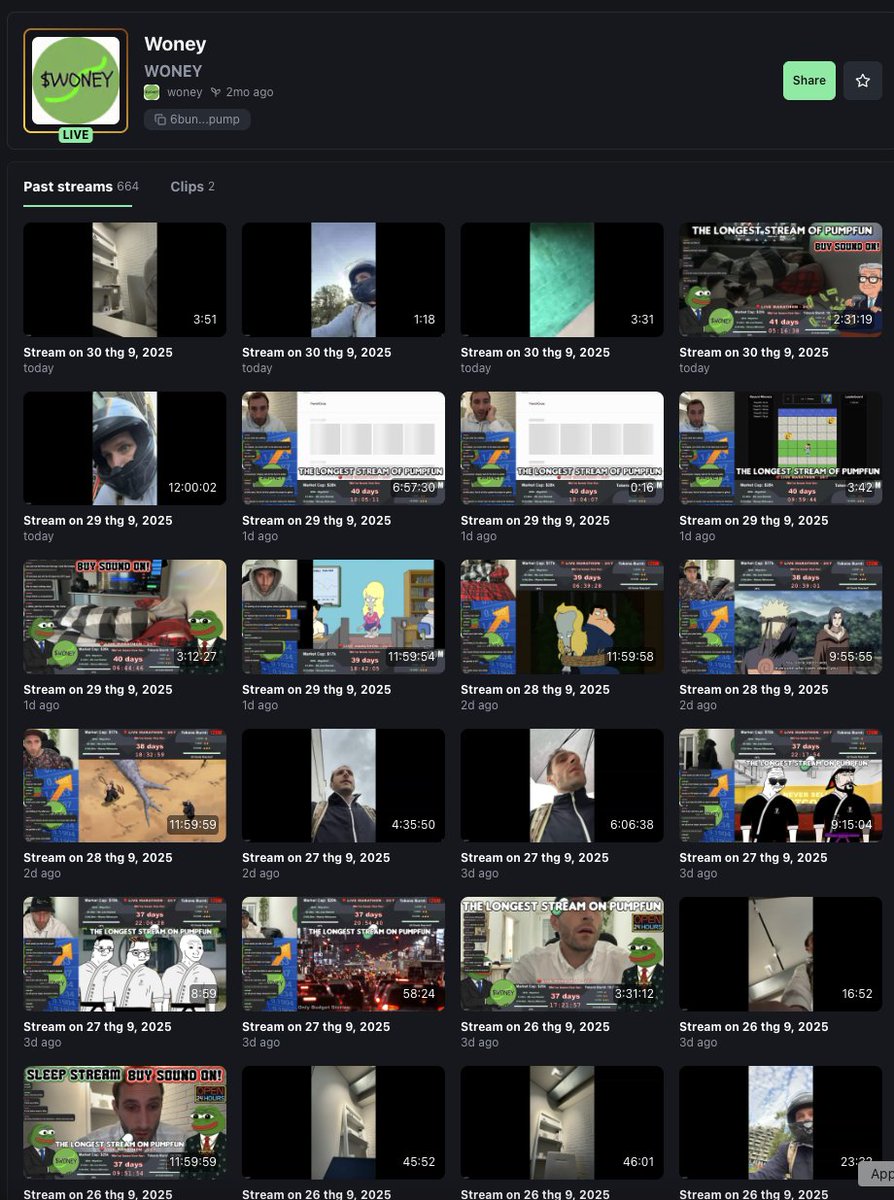Open the 3:42 stream thumbnail
The width and height of the screenshot is (894, 1200).
point(780,448)
